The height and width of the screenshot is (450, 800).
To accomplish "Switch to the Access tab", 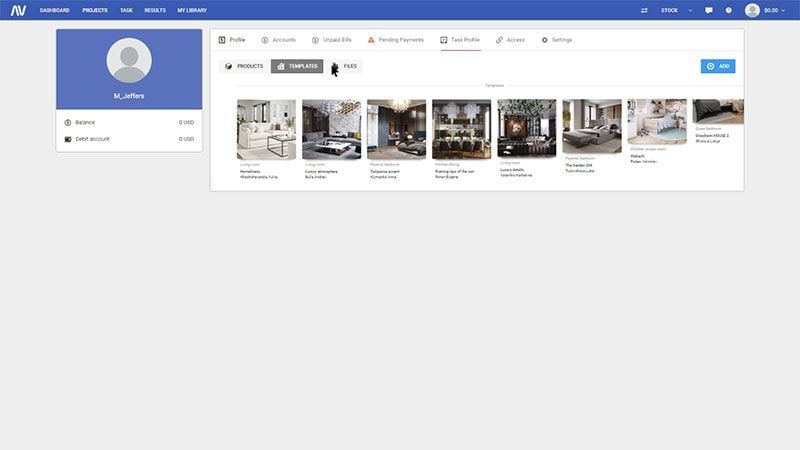I will [510, 40].
